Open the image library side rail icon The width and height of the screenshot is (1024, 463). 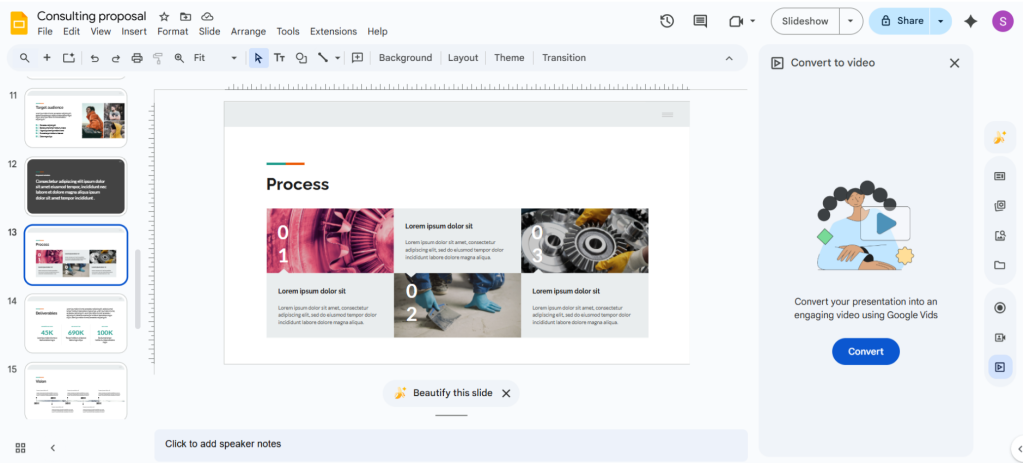click(1000, 206)
